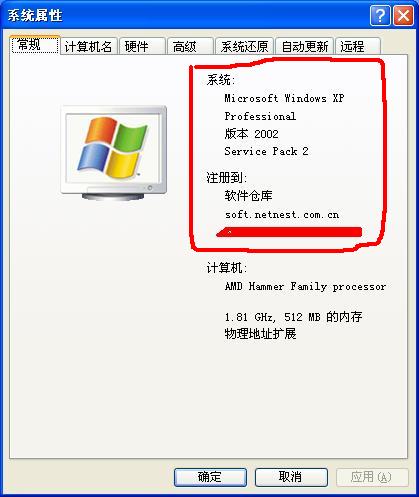
Task: Open the 系统还原 tab
Action: (x=244, y=46)
